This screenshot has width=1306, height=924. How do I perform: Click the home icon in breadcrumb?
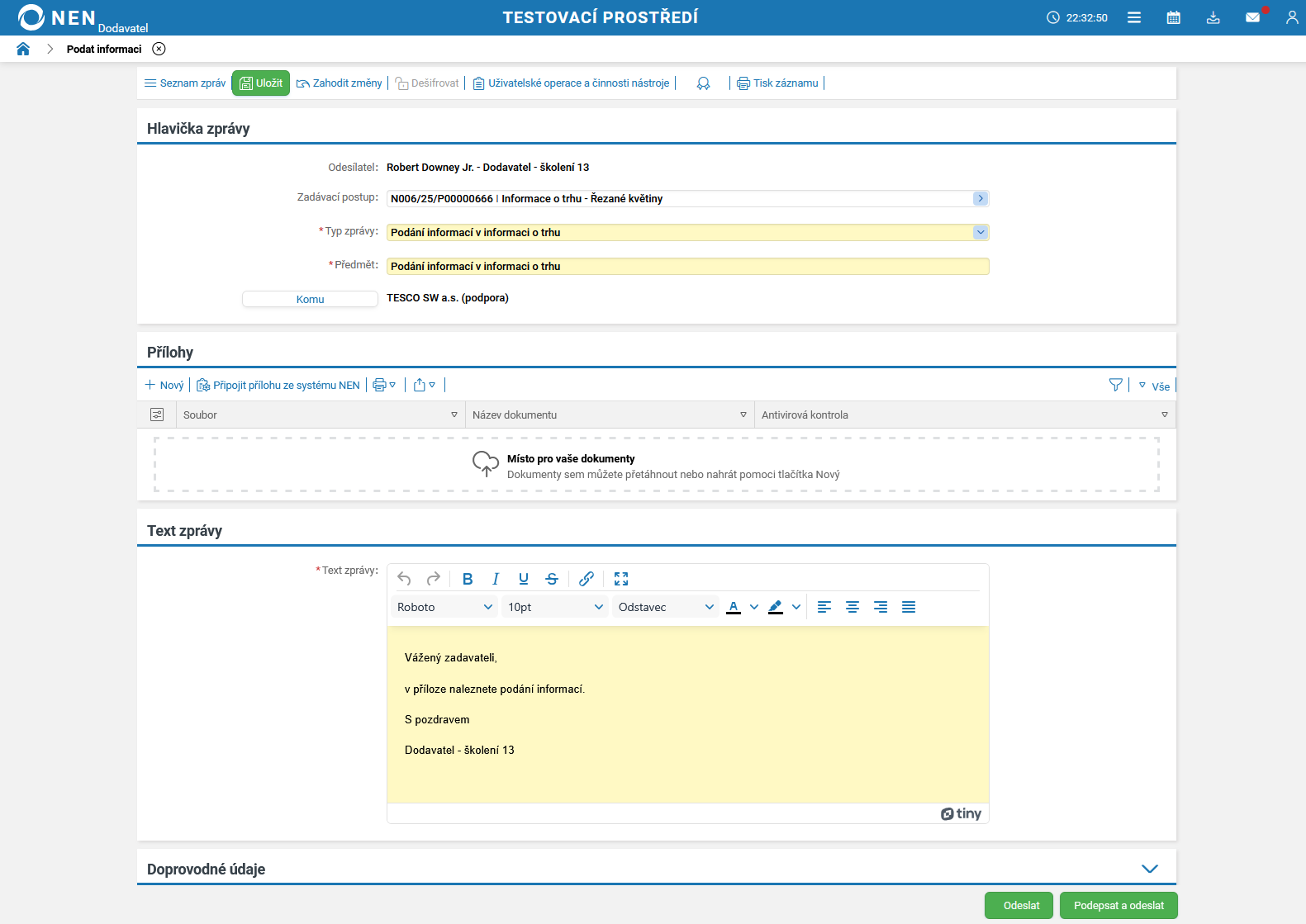click(x=23, y=49)
